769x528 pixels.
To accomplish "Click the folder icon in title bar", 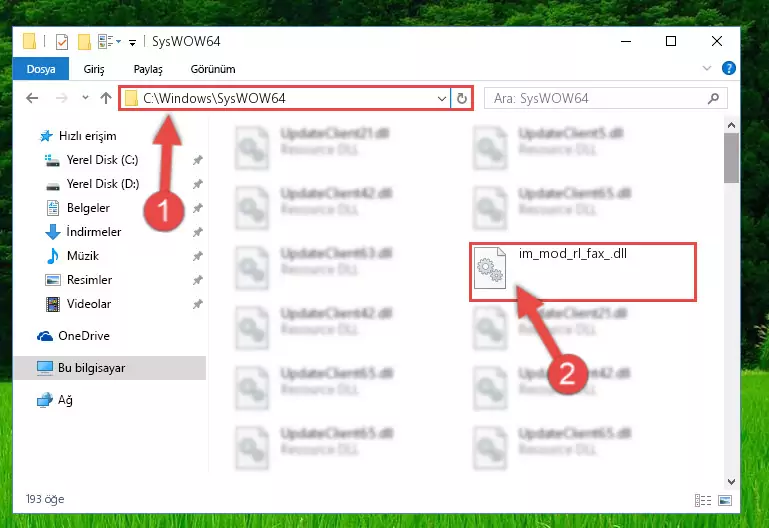I will (x=29, y=42).
